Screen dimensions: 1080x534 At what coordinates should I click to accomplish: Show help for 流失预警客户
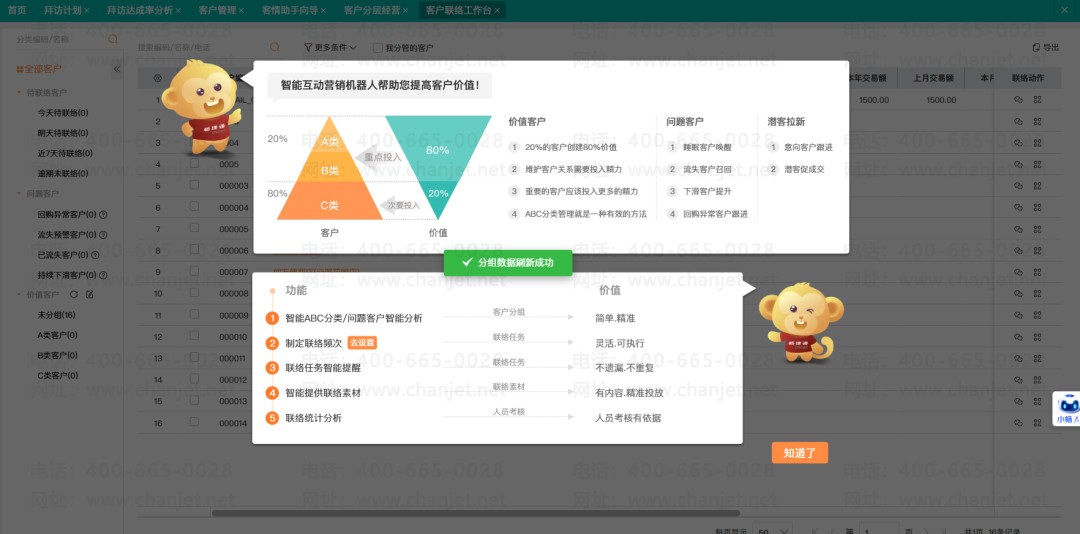coord(103,234)
